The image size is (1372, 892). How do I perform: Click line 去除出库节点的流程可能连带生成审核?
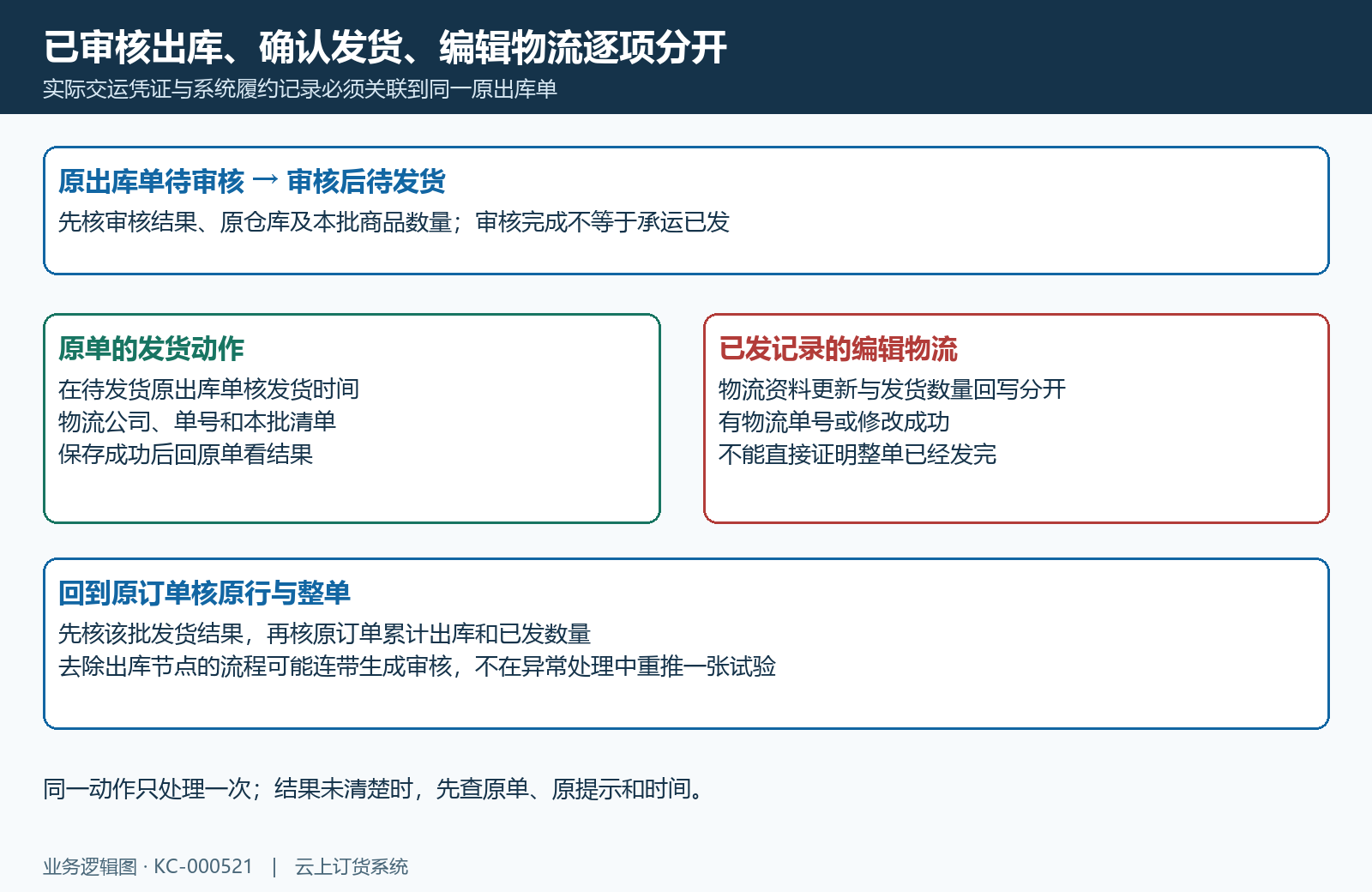tap(255, 666)
